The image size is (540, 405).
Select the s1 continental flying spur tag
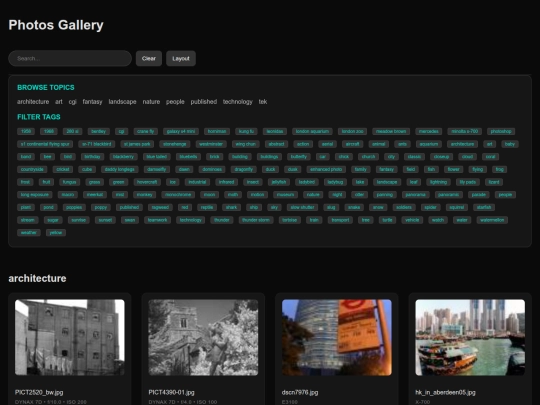click(x=45, y=144)
